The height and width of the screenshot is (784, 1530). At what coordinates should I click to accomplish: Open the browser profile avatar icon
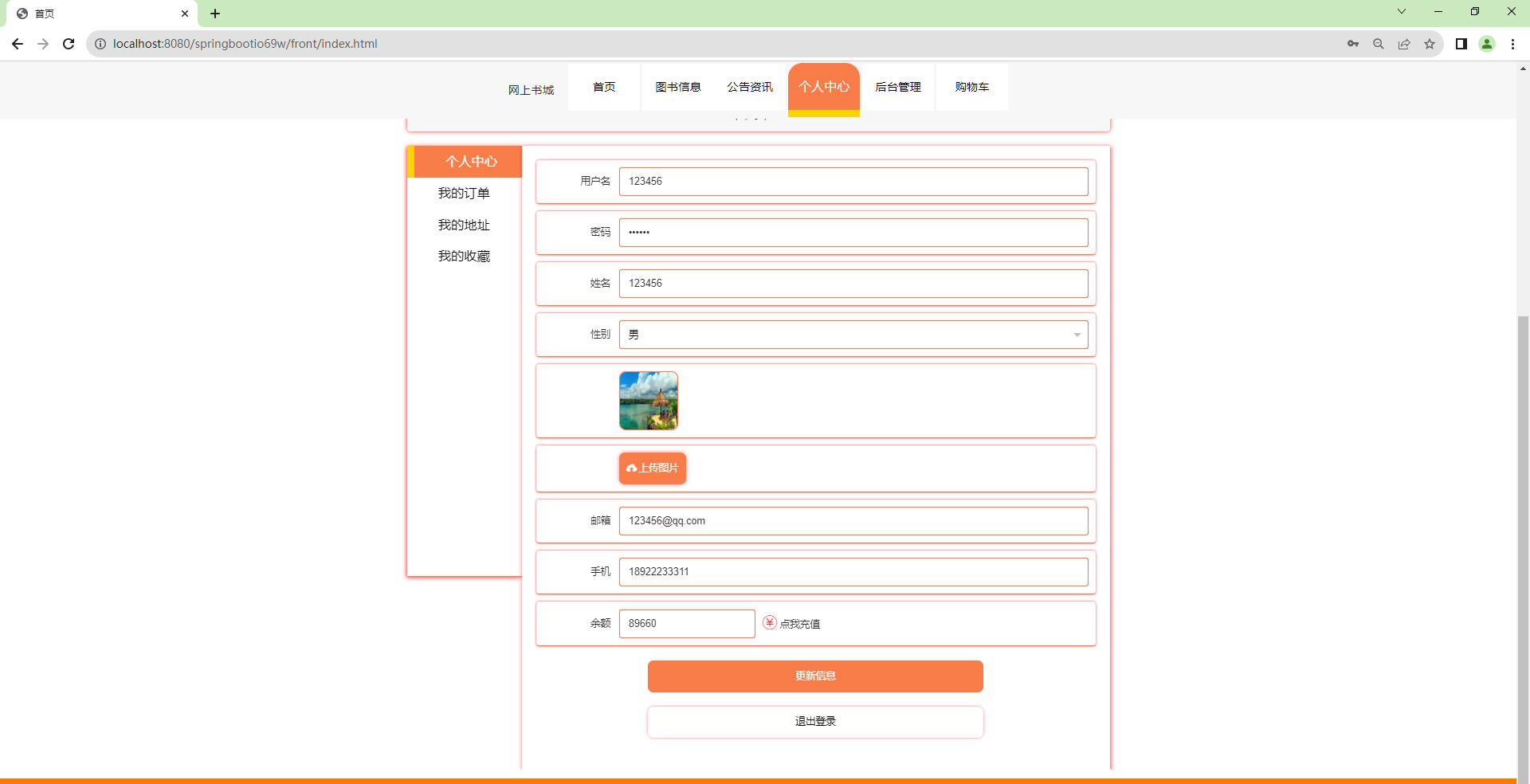pos(1487,44)
